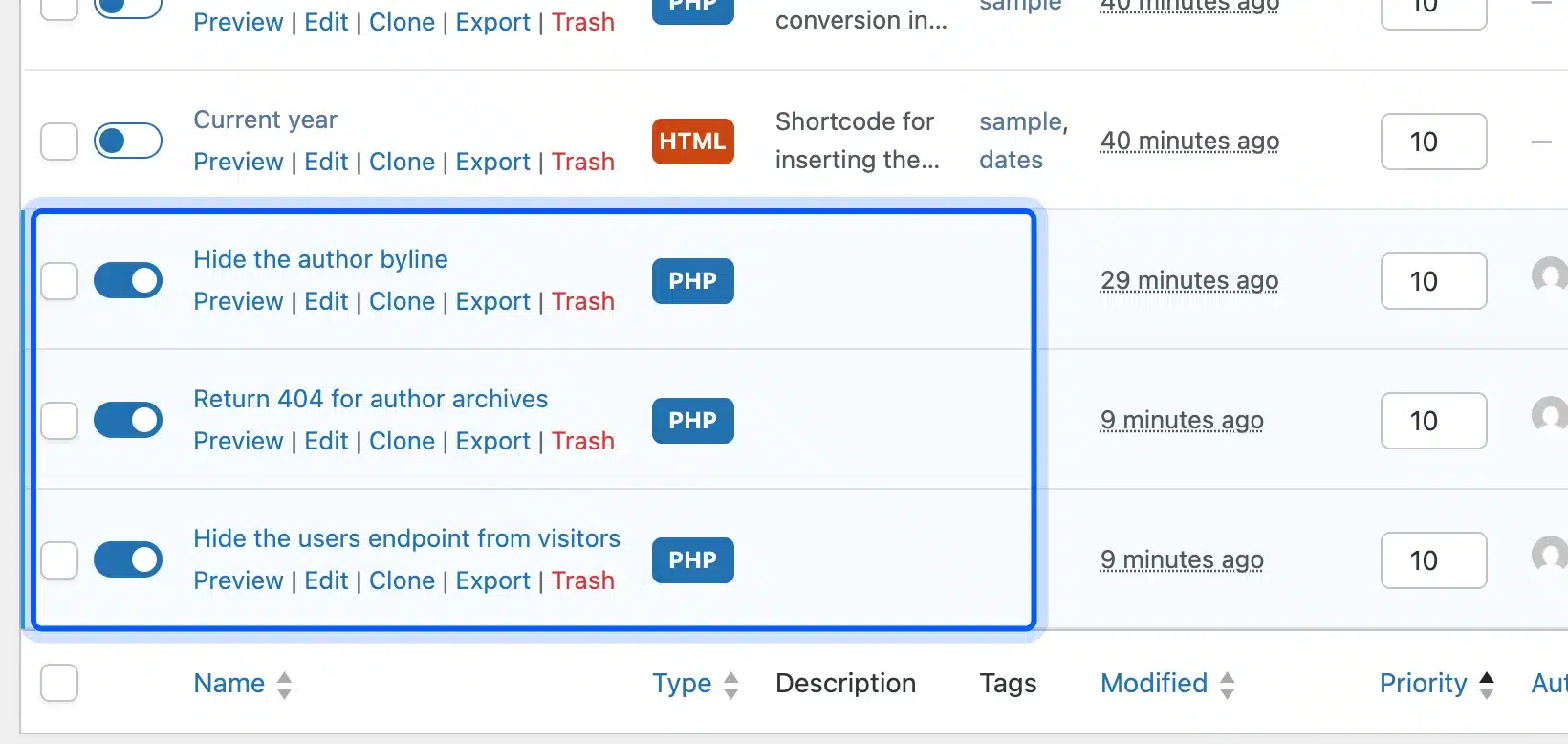Preview the Current year snippet
The image size is (1568, 744).
238,162
